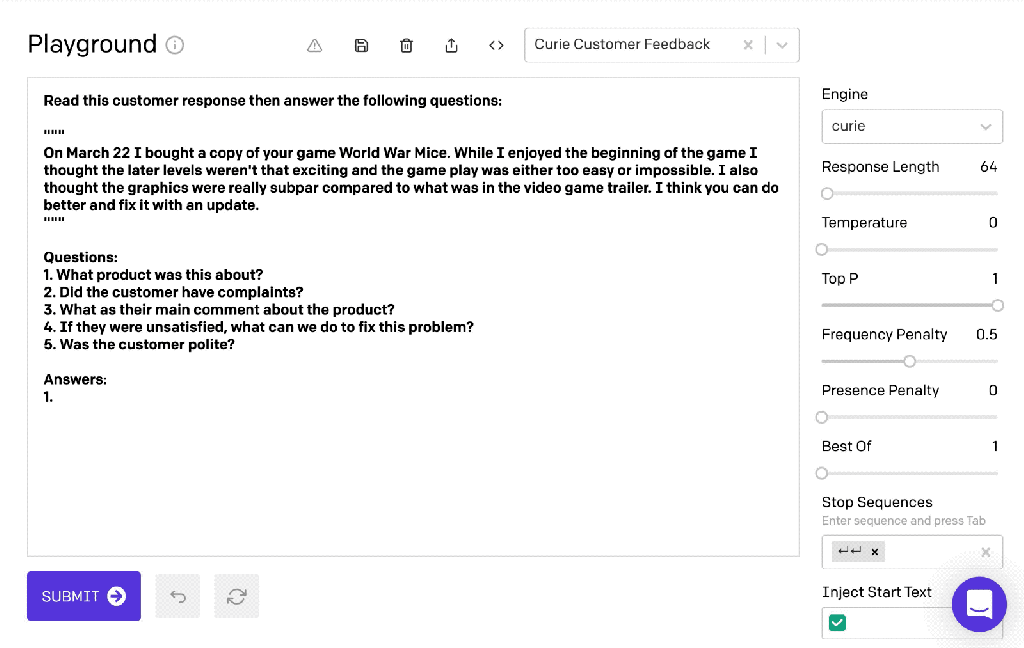Regenerate using the refresh button
The image size is (1024, 648).
pos(237,596)
